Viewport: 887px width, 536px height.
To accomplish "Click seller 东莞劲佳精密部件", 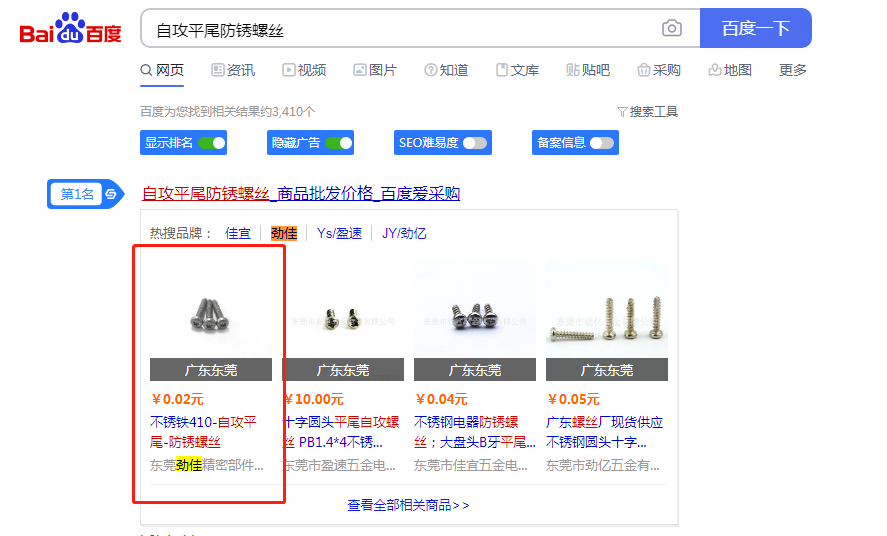I will (206, 465).
